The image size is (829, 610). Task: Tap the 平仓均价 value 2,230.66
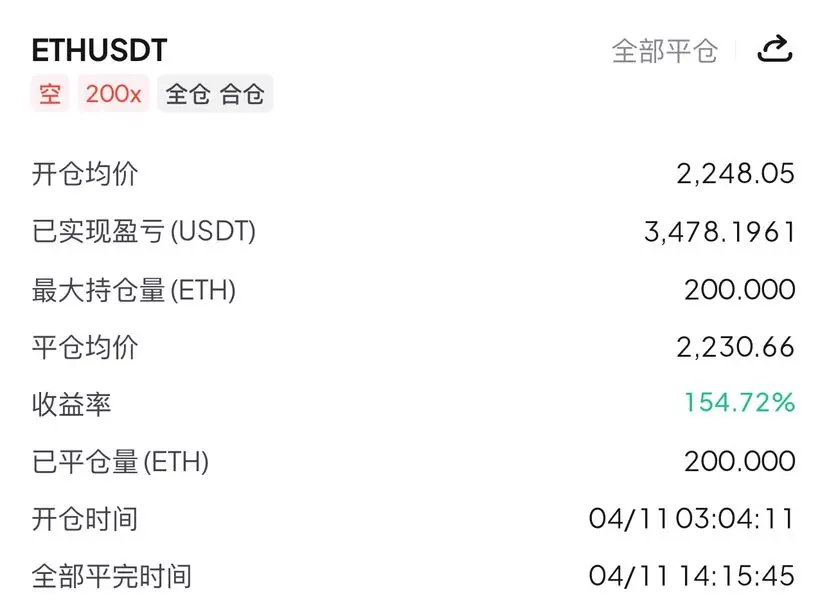[x=735, y=347]
